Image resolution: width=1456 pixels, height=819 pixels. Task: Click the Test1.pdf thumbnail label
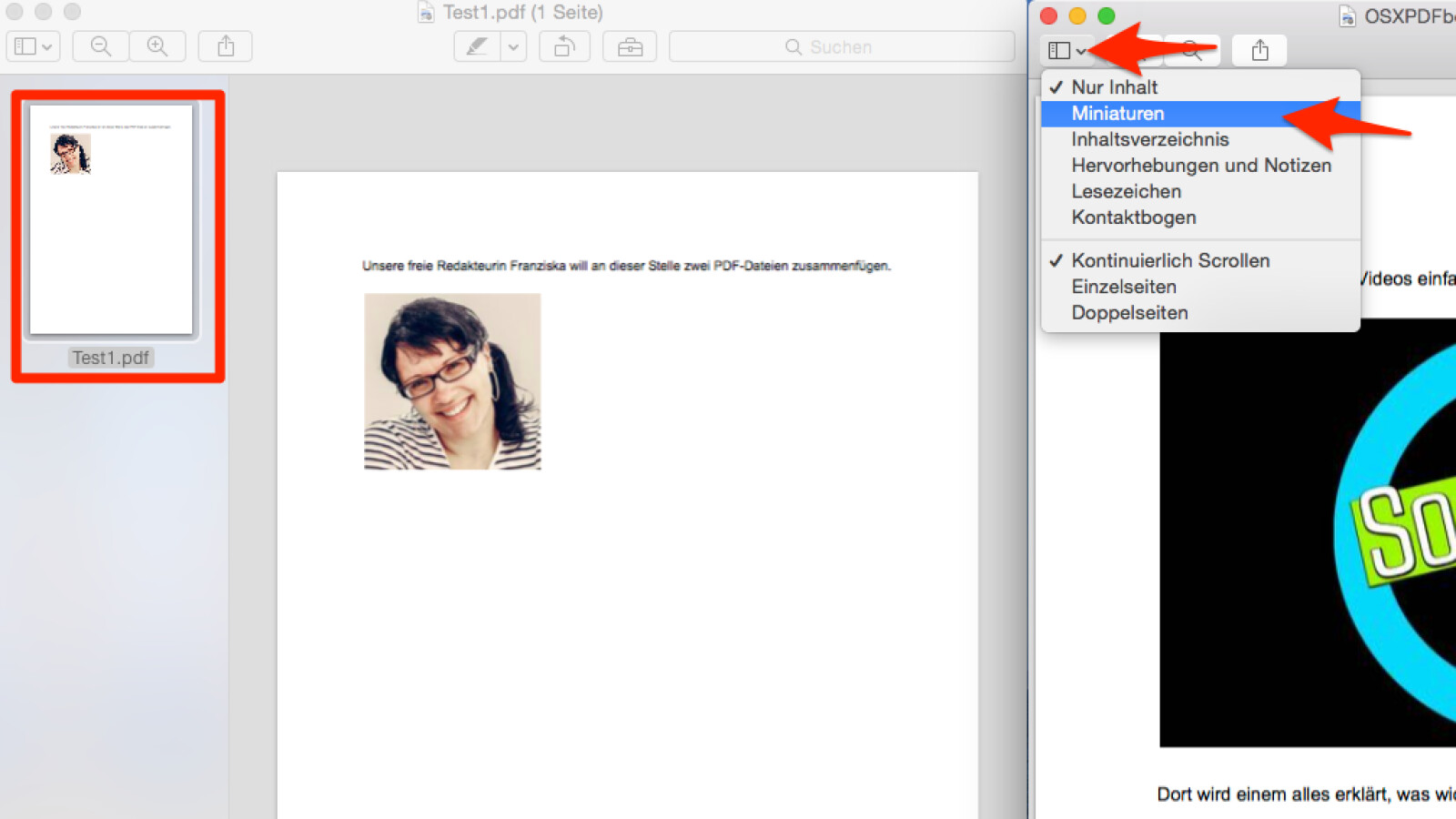(x=111, y=358)
